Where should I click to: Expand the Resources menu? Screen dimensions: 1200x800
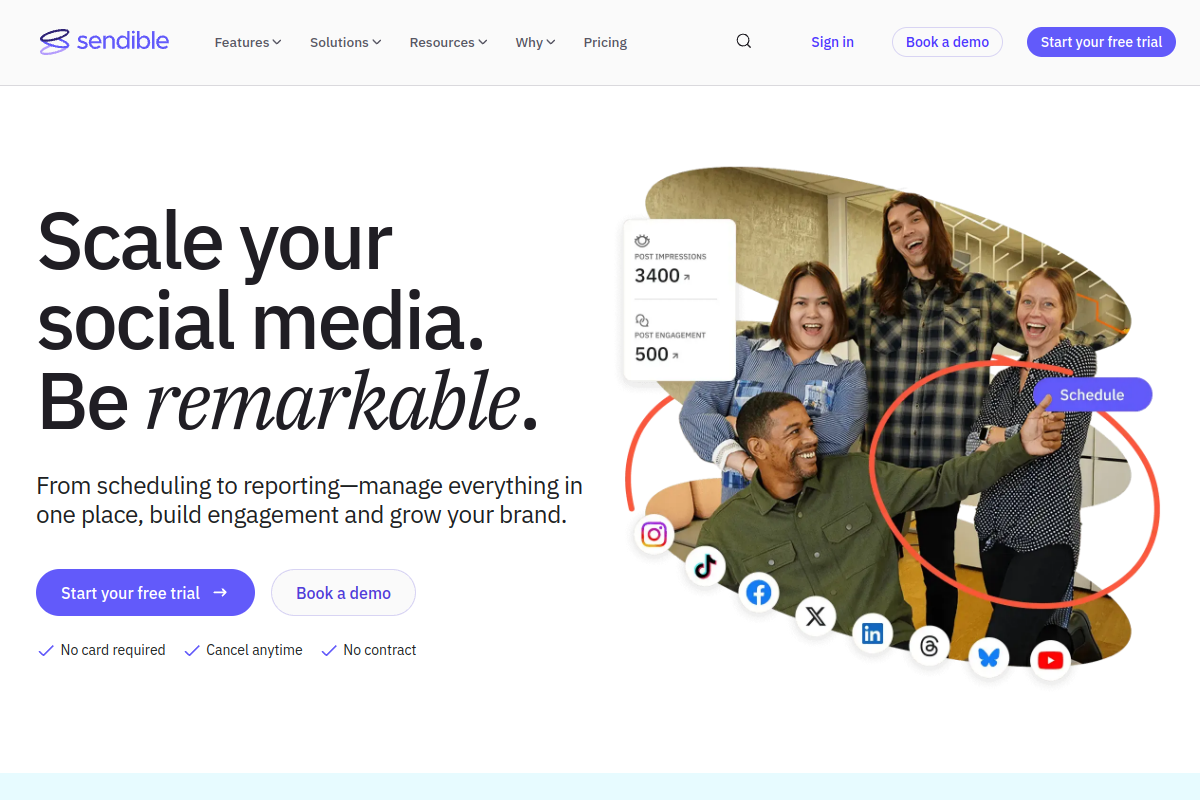pos(448,42)
